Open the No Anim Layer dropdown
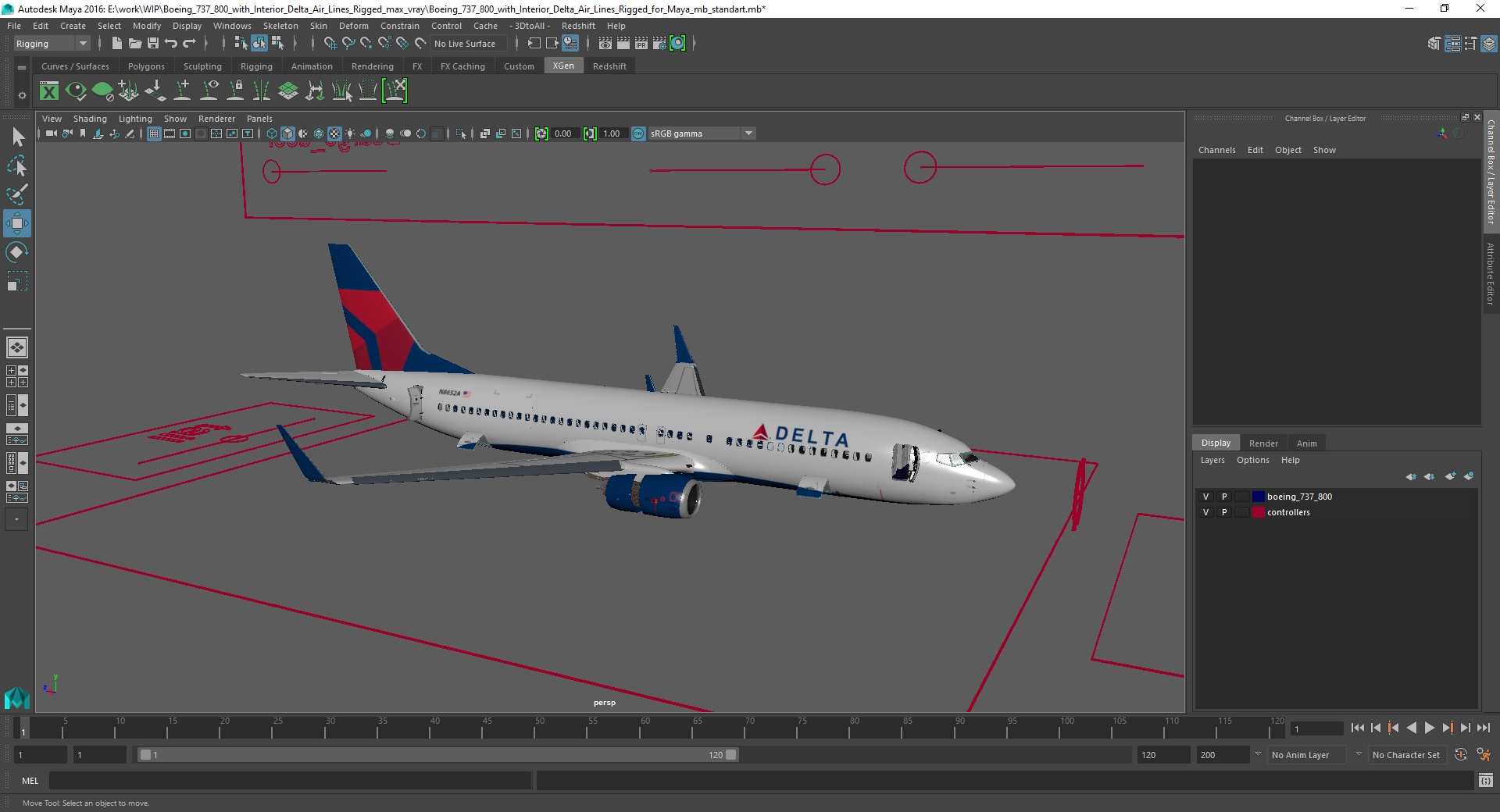1500x812 pixels. pos(1306,755)
